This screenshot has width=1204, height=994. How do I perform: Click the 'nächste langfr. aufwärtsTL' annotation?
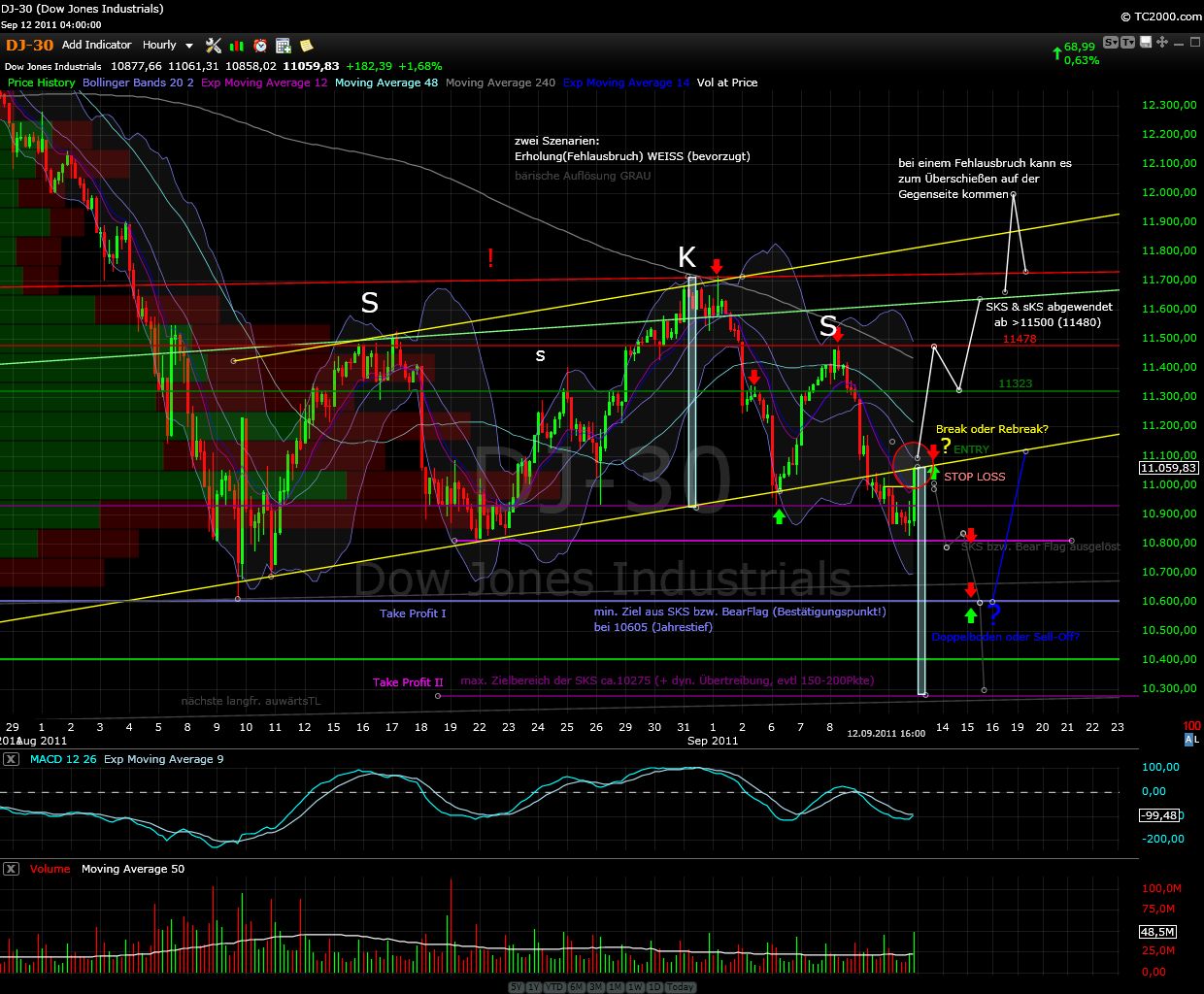[251, 701]
